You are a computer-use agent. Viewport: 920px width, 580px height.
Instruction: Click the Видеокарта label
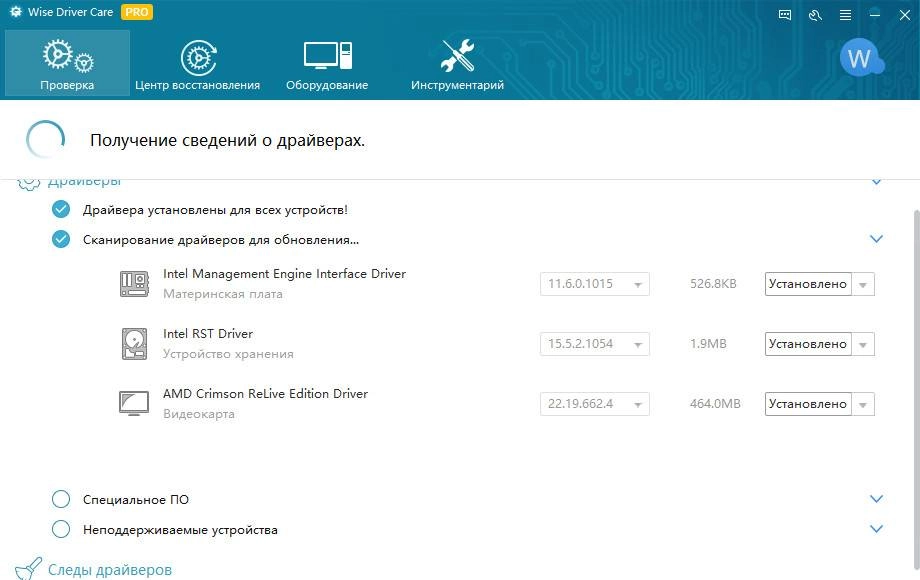click(199, 413)
